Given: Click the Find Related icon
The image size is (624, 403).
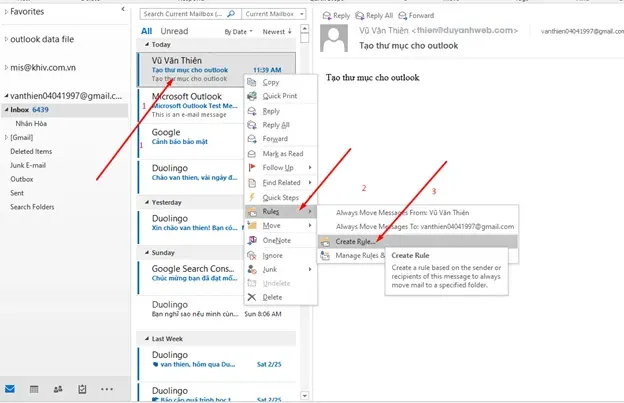Looking at the screenshot, I should tap(252, 183).
